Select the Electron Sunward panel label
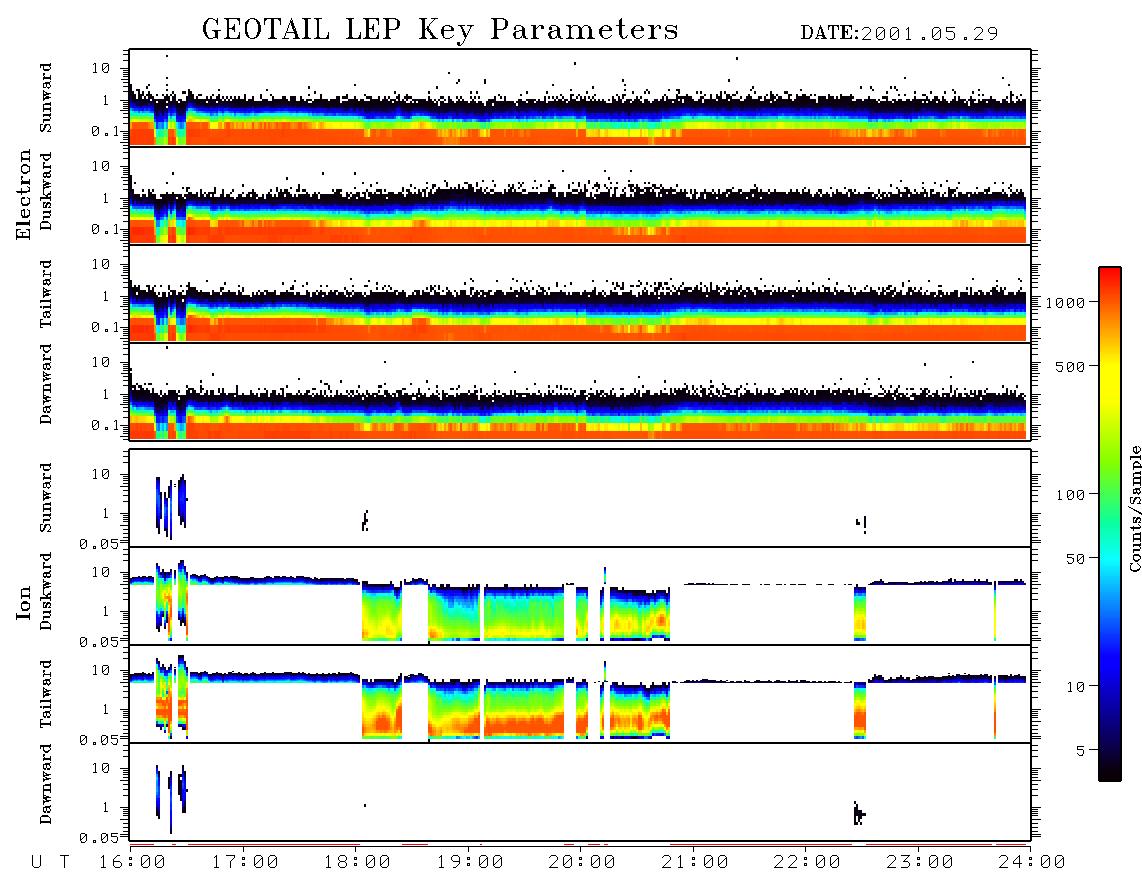 point(46,98)
